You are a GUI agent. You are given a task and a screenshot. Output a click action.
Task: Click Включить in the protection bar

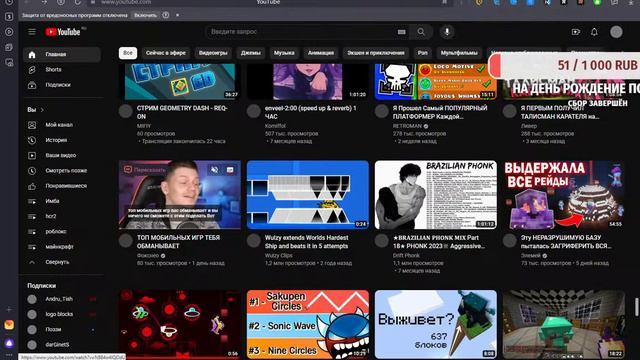[x=145, y=15]
